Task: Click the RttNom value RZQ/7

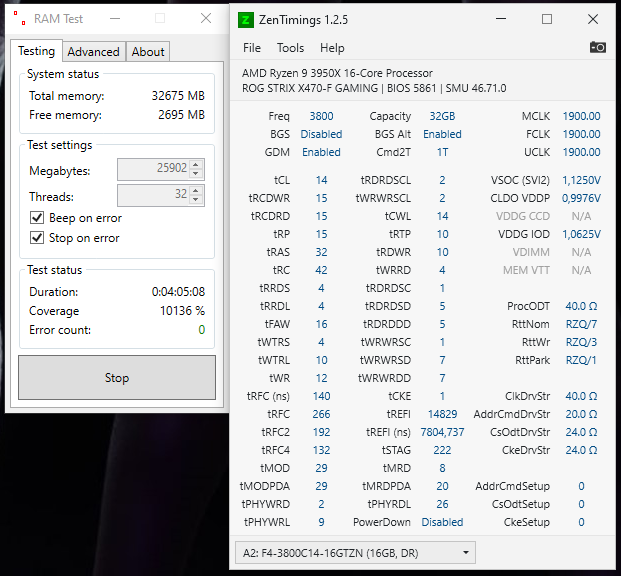Action: (581, 324)
